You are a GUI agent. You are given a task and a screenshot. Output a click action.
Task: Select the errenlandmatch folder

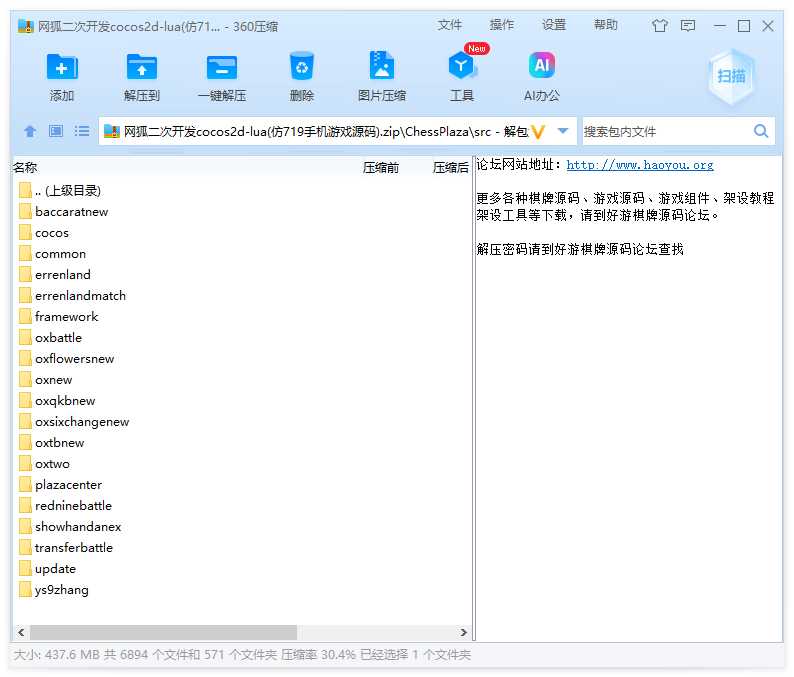click(x=72, y=296)
